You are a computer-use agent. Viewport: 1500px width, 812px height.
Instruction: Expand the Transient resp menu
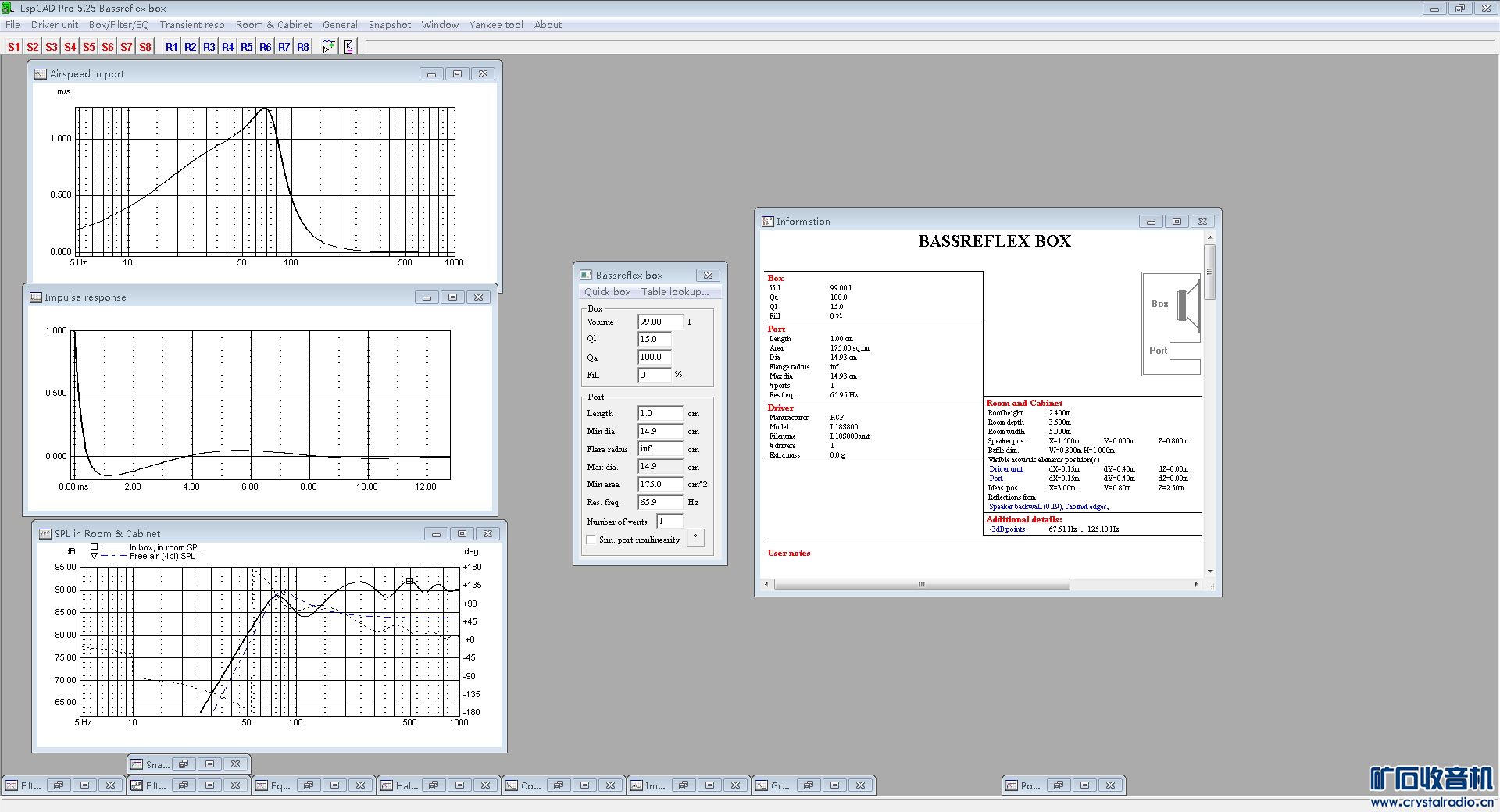(x=192, y=25)
